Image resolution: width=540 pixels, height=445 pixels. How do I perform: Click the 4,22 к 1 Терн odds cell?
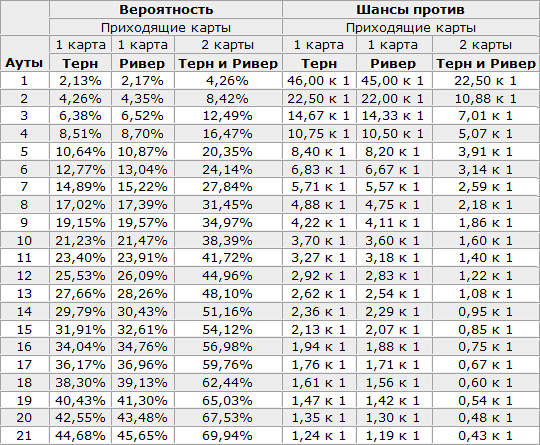[x=319, y=222]
